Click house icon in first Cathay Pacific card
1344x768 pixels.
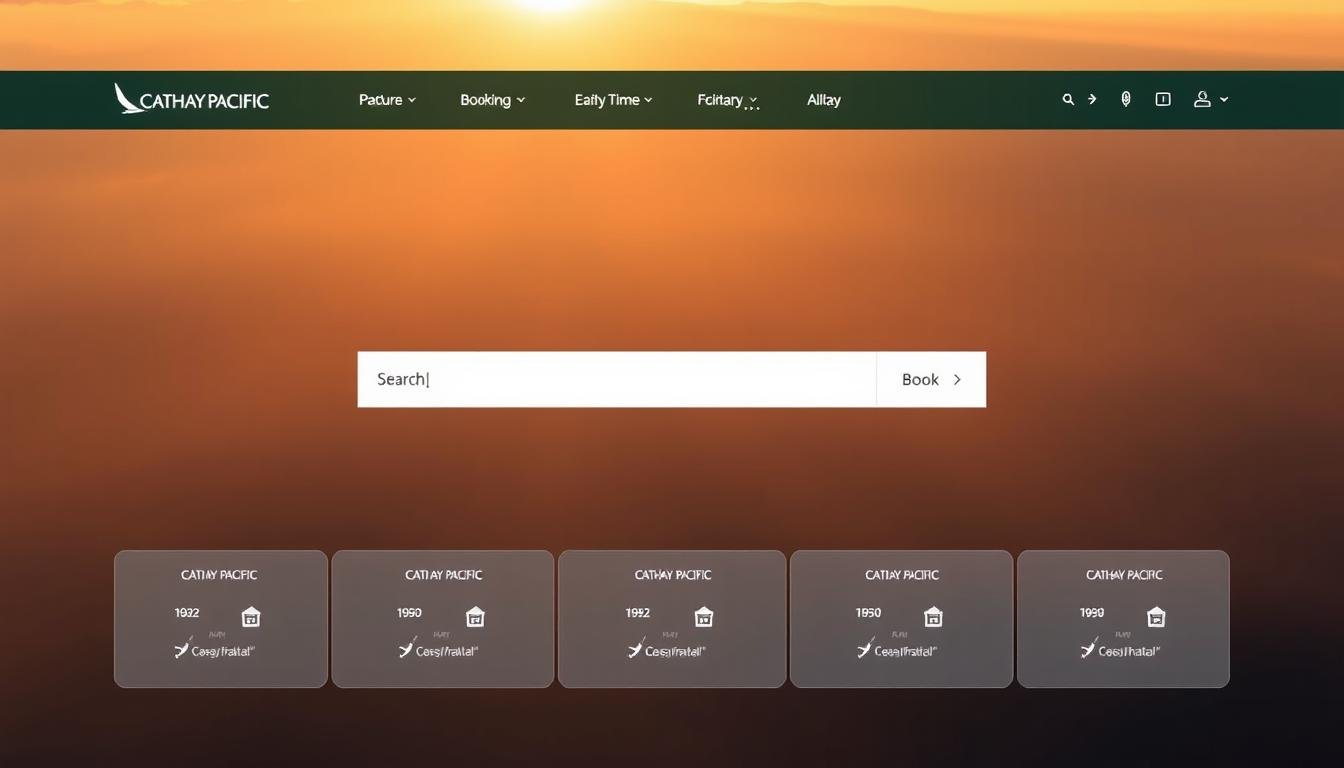[251, 617]
